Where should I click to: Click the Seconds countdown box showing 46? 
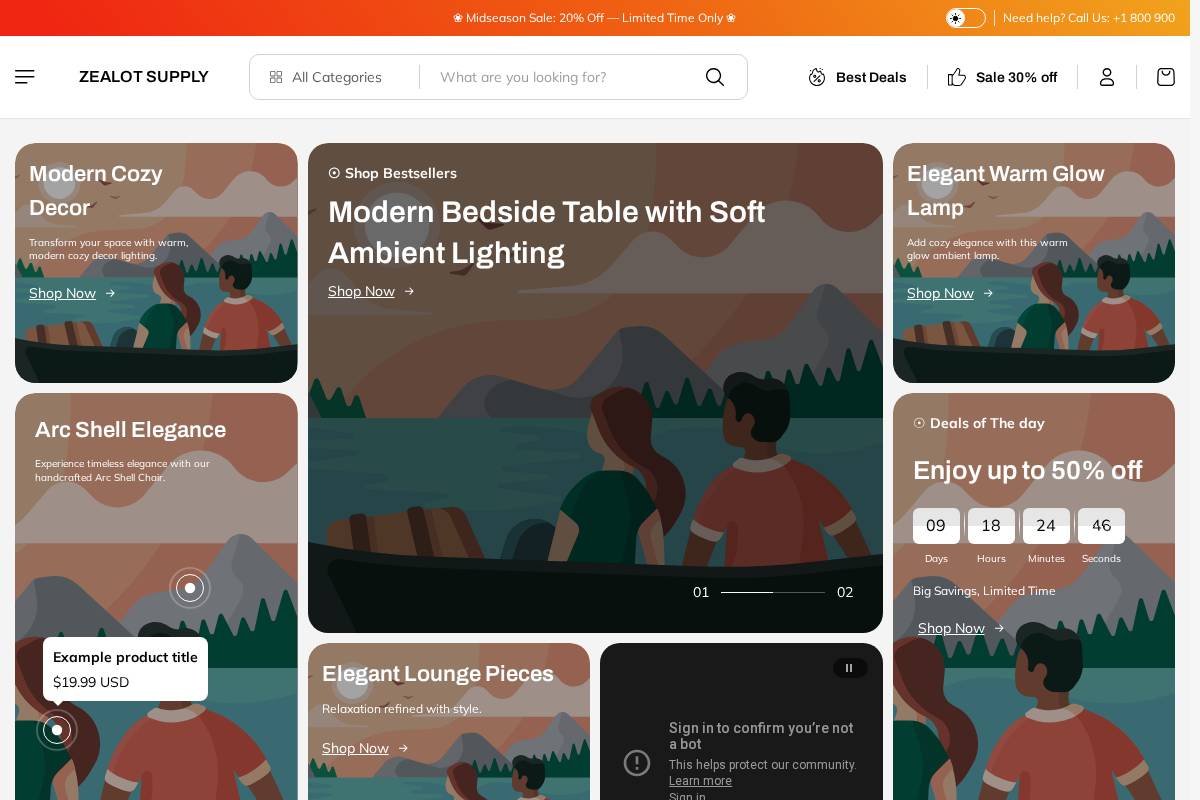(x=1101, y=526)
